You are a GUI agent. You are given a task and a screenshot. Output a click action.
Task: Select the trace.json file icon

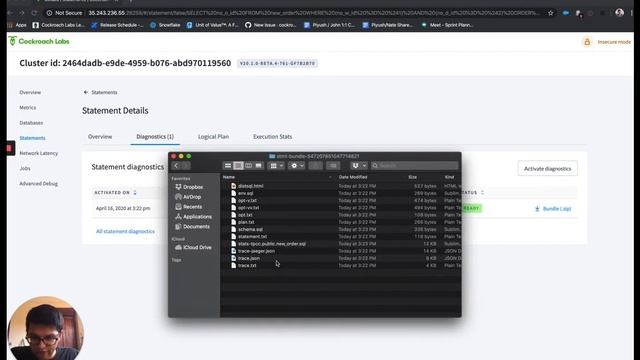coord(233,258)
